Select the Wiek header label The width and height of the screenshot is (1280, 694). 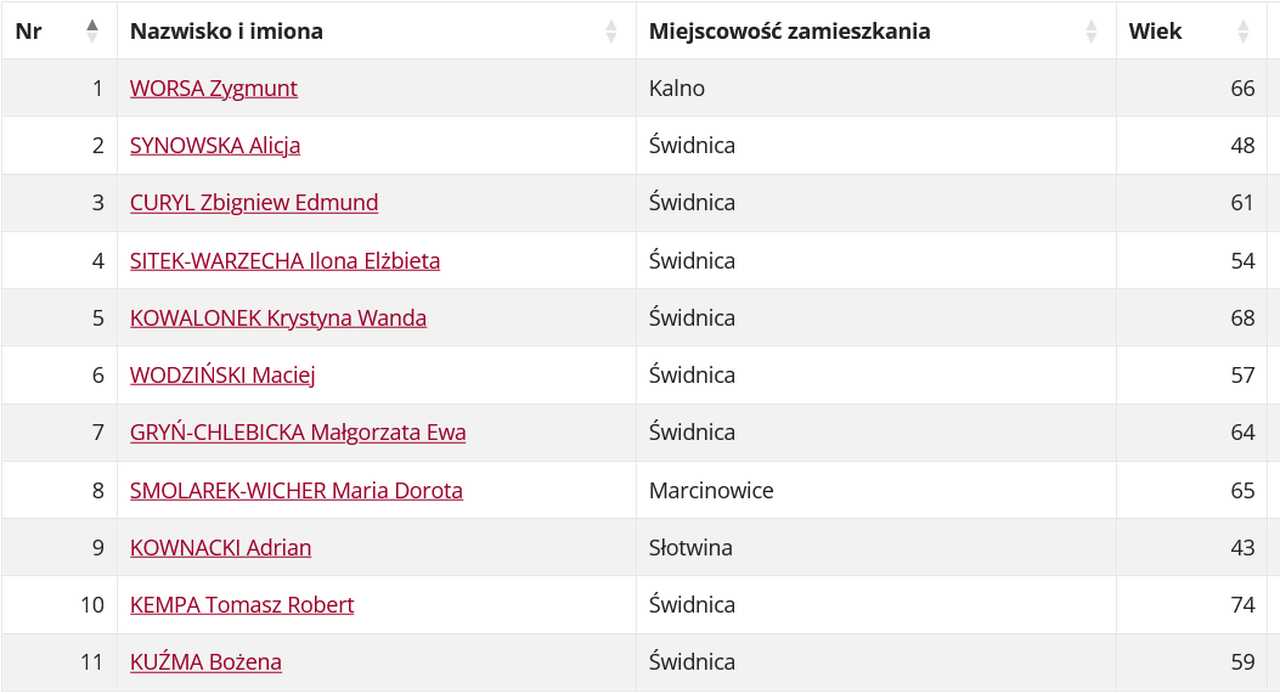click(1155, 31)
